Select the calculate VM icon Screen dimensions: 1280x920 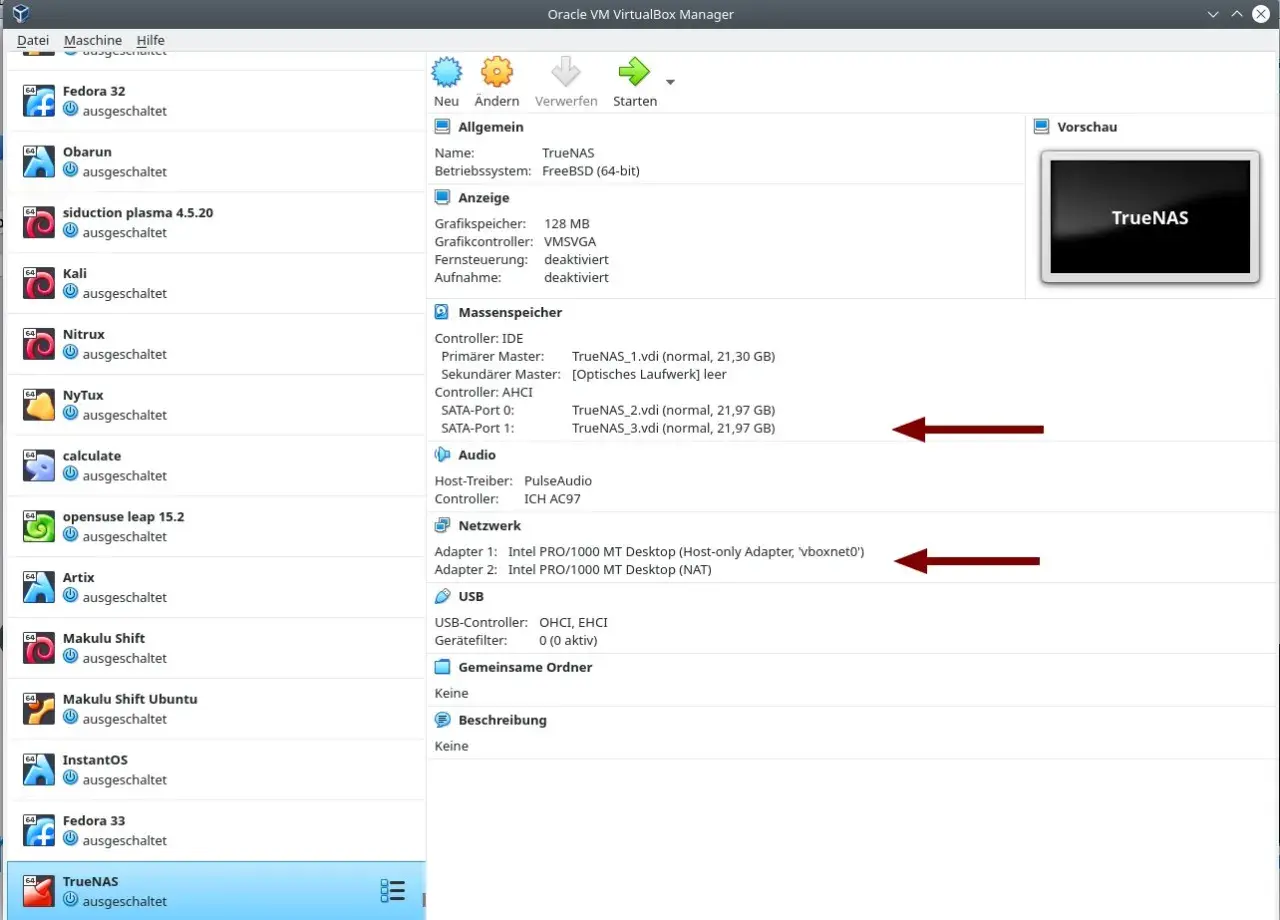[x=39, y=466]
